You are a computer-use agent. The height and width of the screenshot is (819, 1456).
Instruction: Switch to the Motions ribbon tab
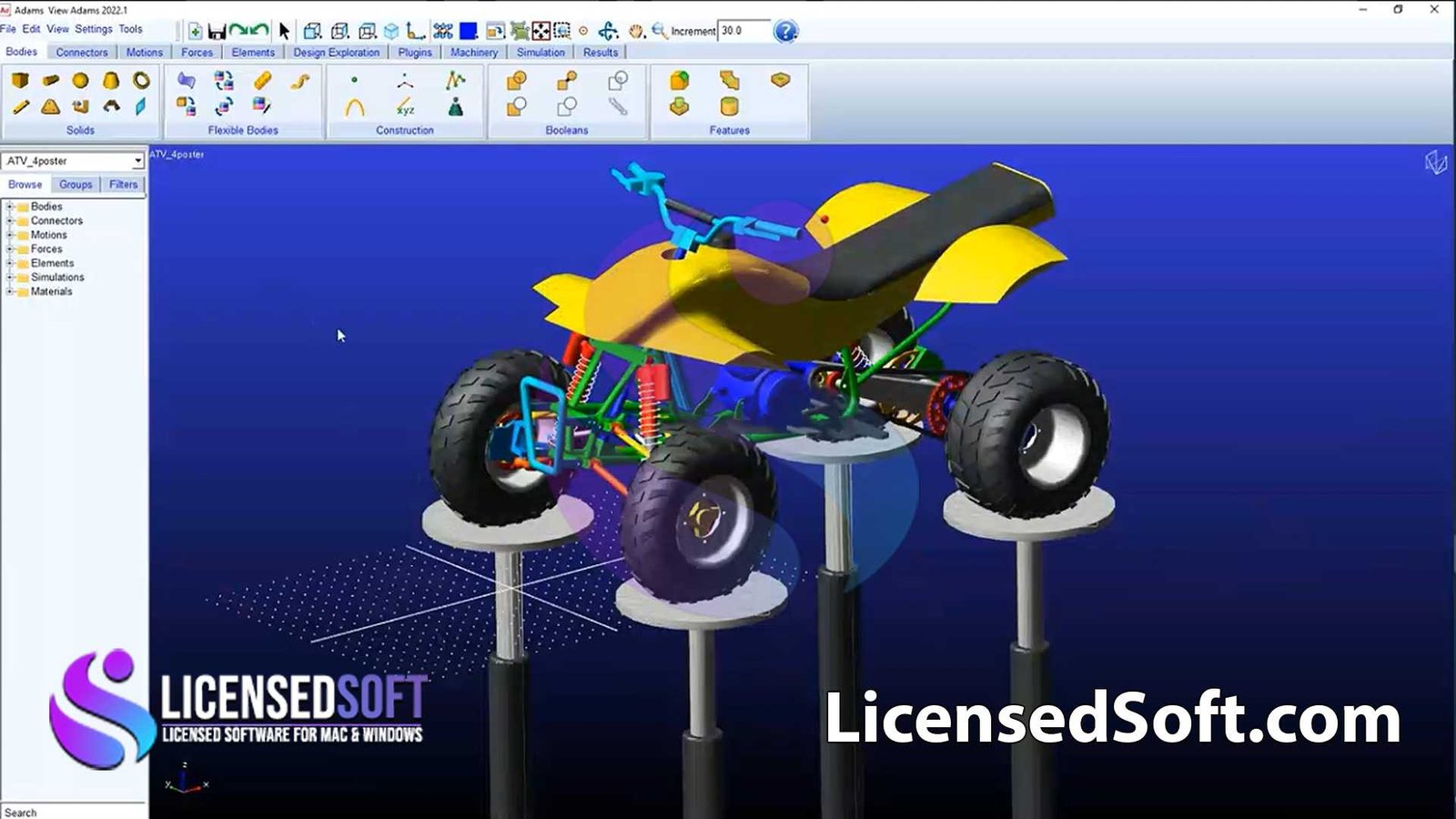[144, 53]
